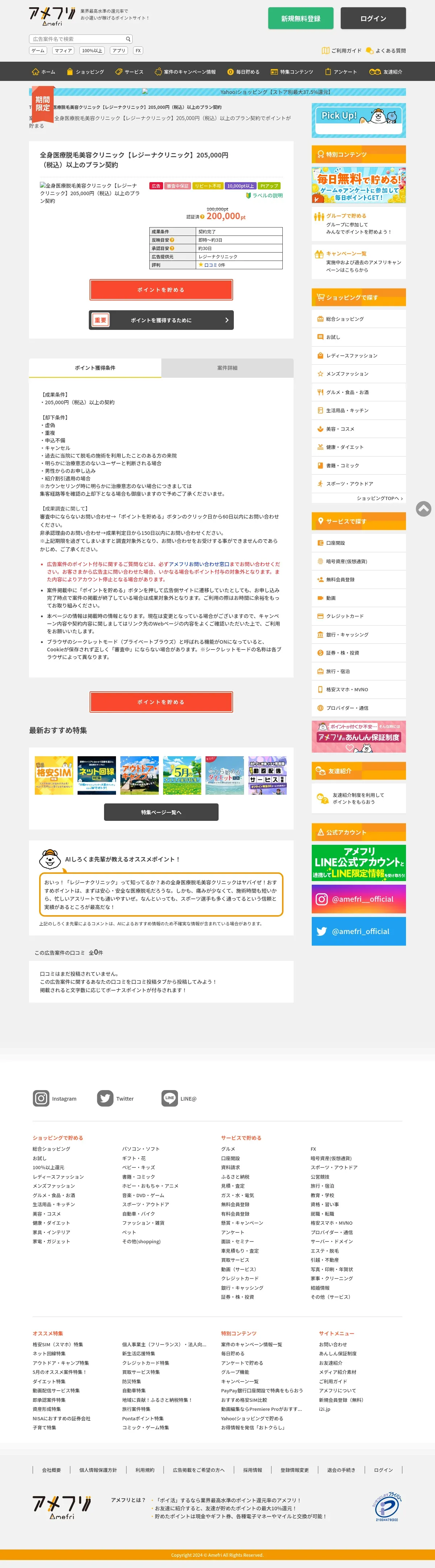Open よくある質問 link
This screenshot has width=435, height=1568.
click(386, 50)
